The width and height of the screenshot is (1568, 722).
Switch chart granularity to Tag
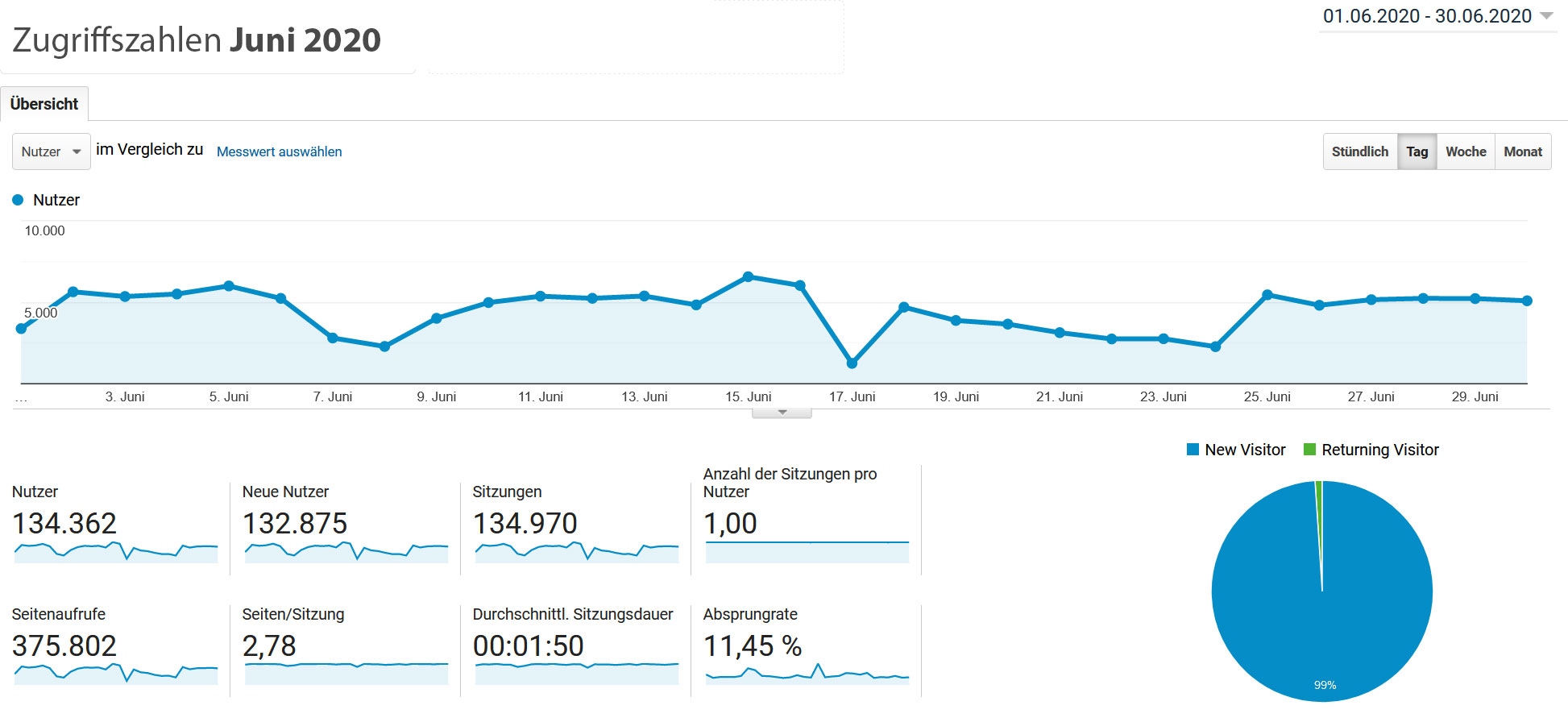tap(1417, 151)
